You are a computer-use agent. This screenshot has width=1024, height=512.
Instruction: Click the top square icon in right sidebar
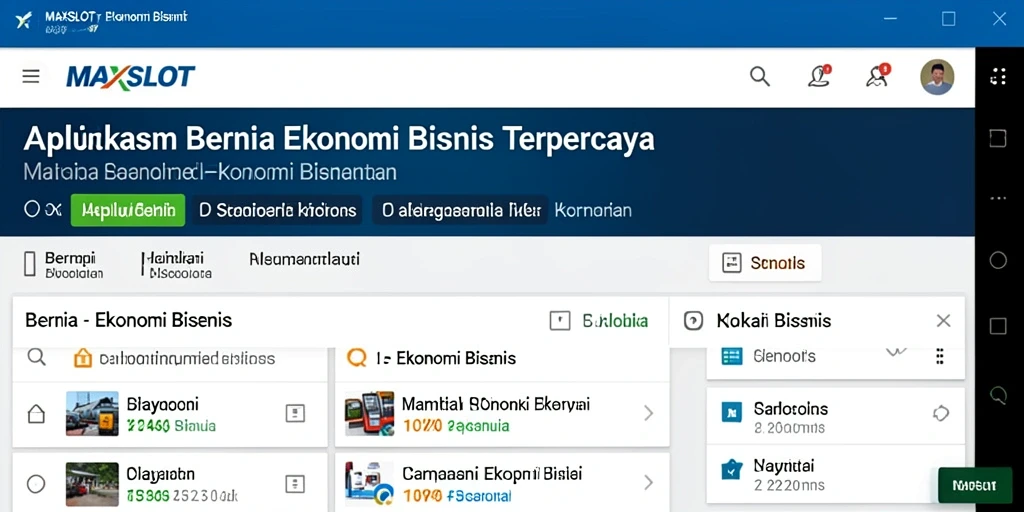point(998,138)
